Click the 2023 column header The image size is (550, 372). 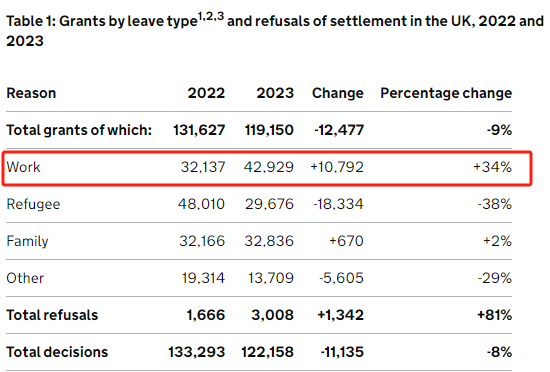point(275,93)
